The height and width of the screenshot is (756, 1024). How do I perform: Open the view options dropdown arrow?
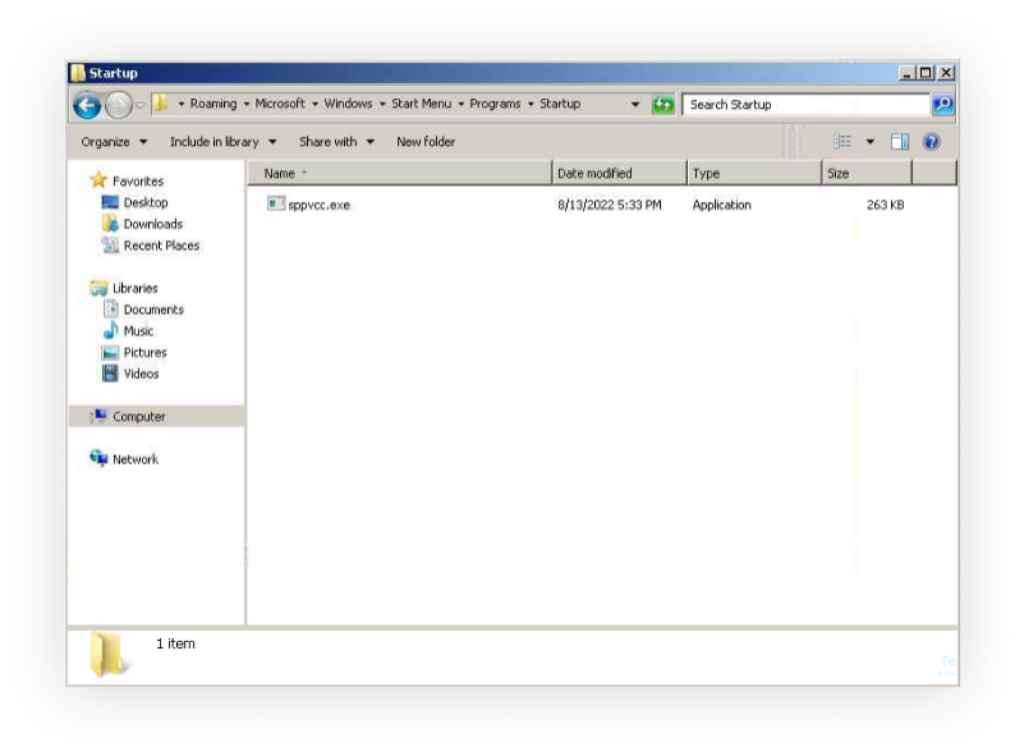point(870,142)
